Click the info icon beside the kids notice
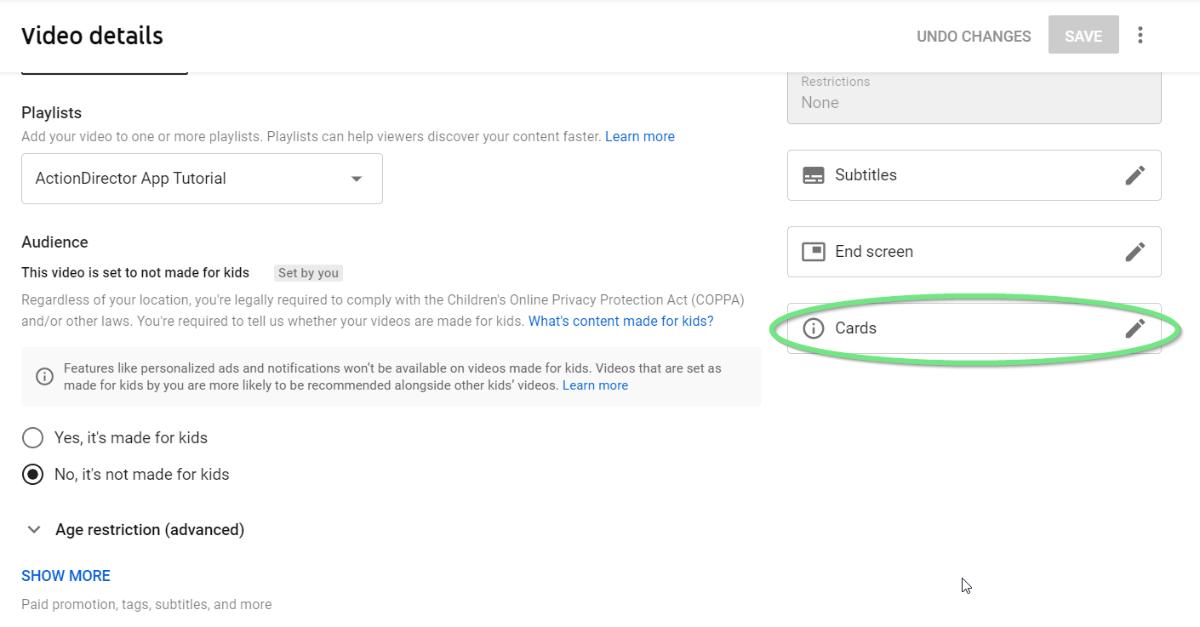The image size is (1200, 627). (x=46, y=375)
